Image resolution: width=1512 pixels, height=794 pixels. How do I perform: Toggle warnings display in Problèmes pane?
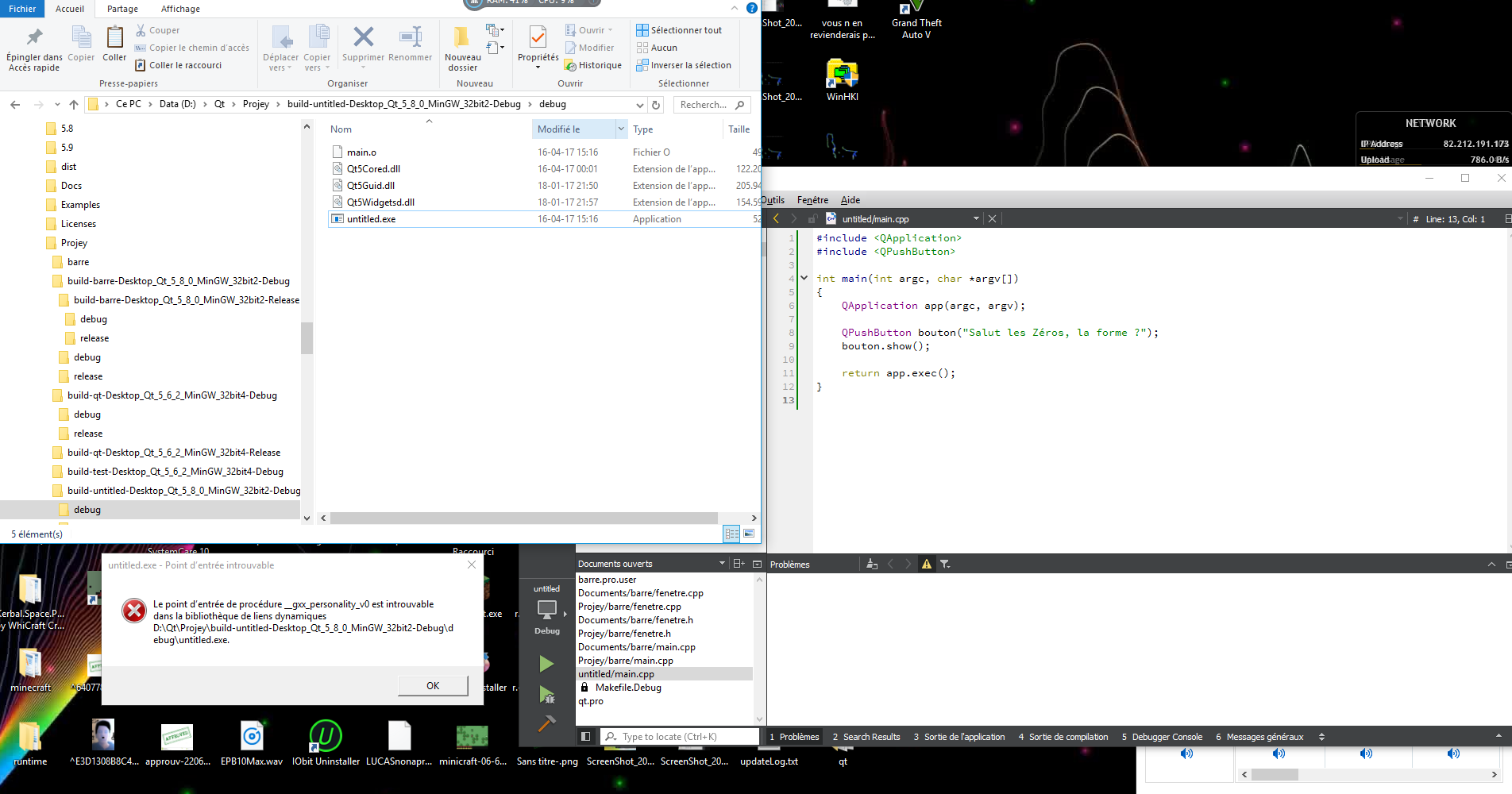click(x=926, y=564)
